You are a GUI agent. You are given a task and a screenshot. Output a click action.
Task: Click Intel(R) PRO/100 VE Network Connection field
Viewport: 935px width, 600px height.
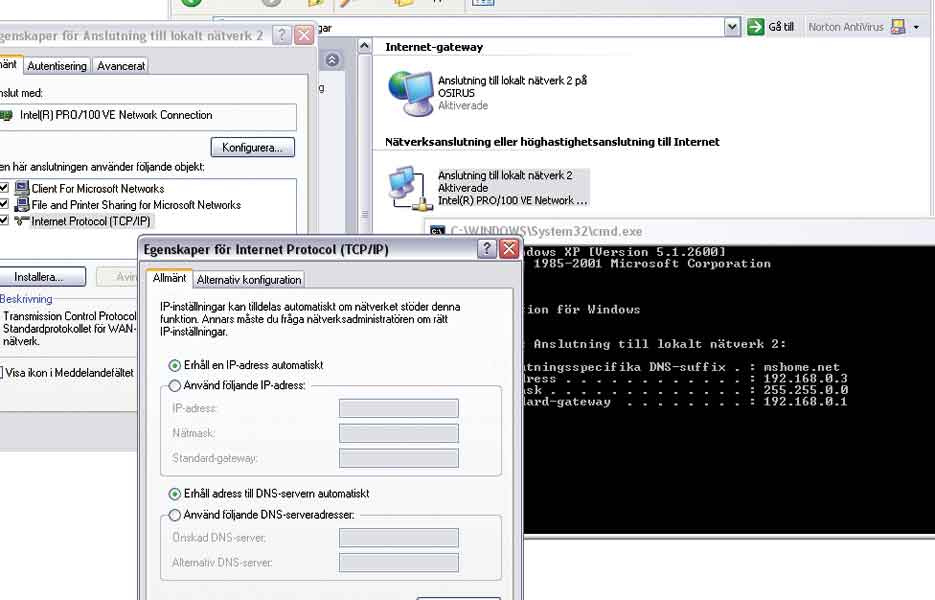pyautogui.click(x=147, y=117)
